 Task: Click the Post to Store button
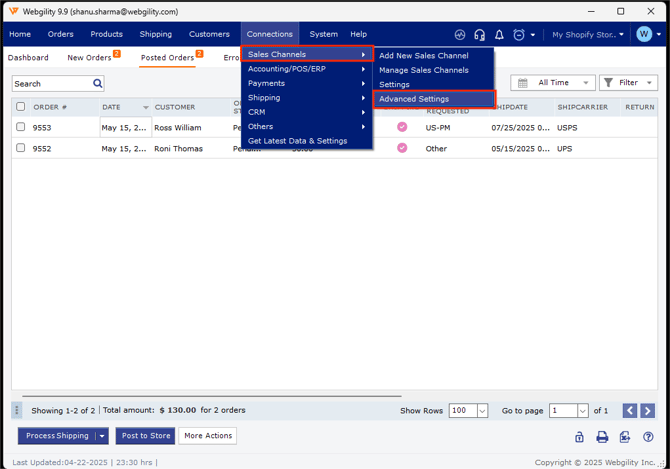(x=145, y=436)
